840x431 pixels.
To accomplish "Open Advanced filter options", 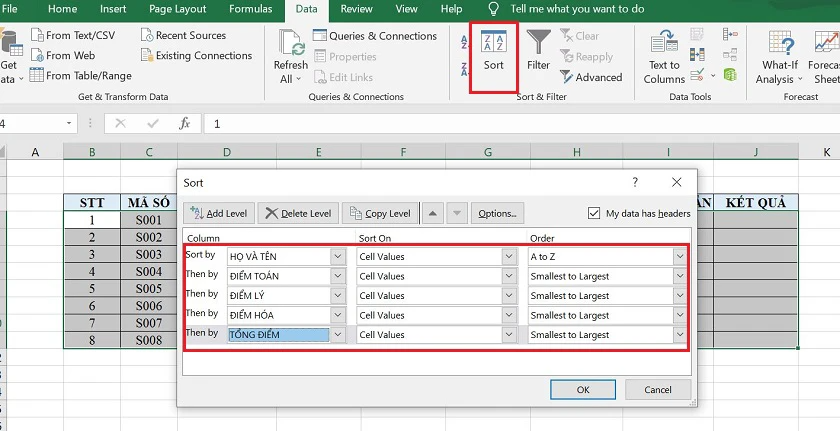I will (x=591, y=77).
